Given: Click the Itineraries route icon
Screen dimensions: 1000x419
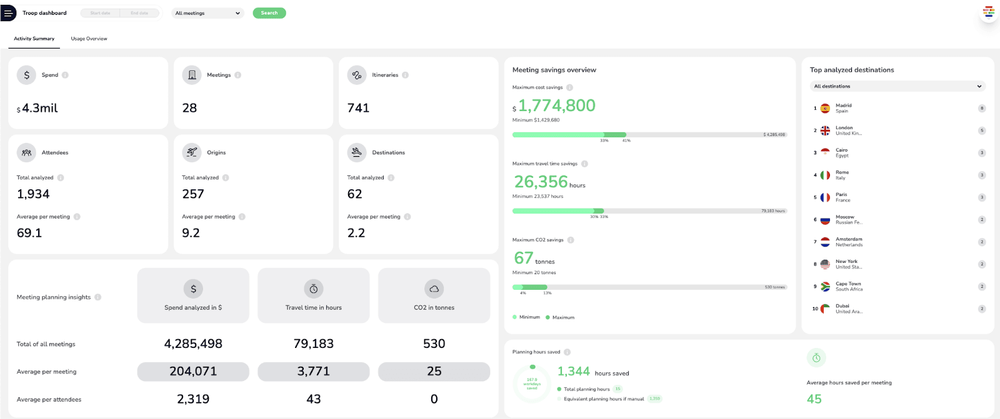Looking at the screenshot, I should point(356,75).
